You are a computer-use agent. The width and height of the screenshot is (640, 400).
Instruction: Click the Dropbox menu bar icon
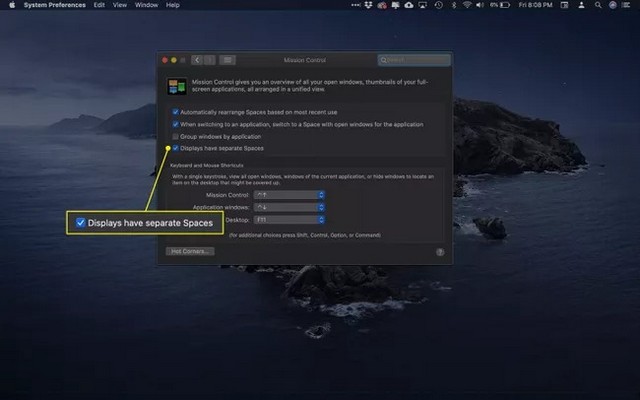click(368, 5)
